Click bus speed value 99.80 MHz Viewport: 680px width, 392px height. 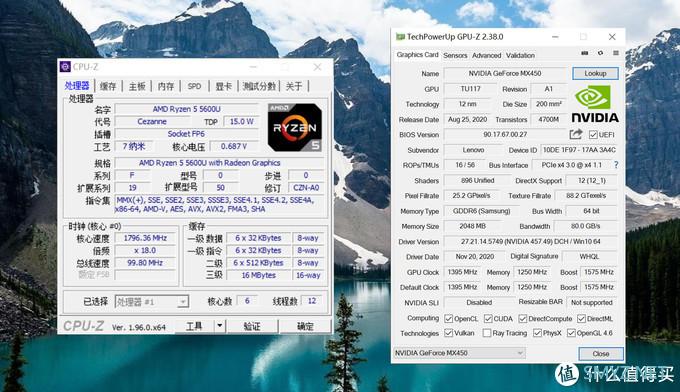145,263
